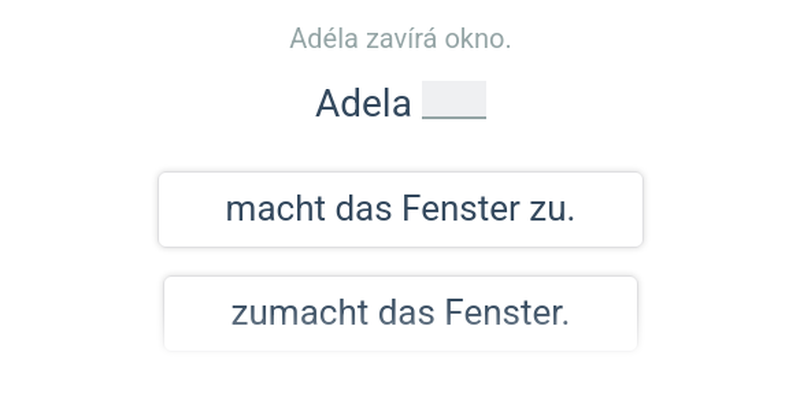The height and width of the screenshot is (400, 800).
Task: Click the underlined gap in the sentence
Action: (454, 101)
